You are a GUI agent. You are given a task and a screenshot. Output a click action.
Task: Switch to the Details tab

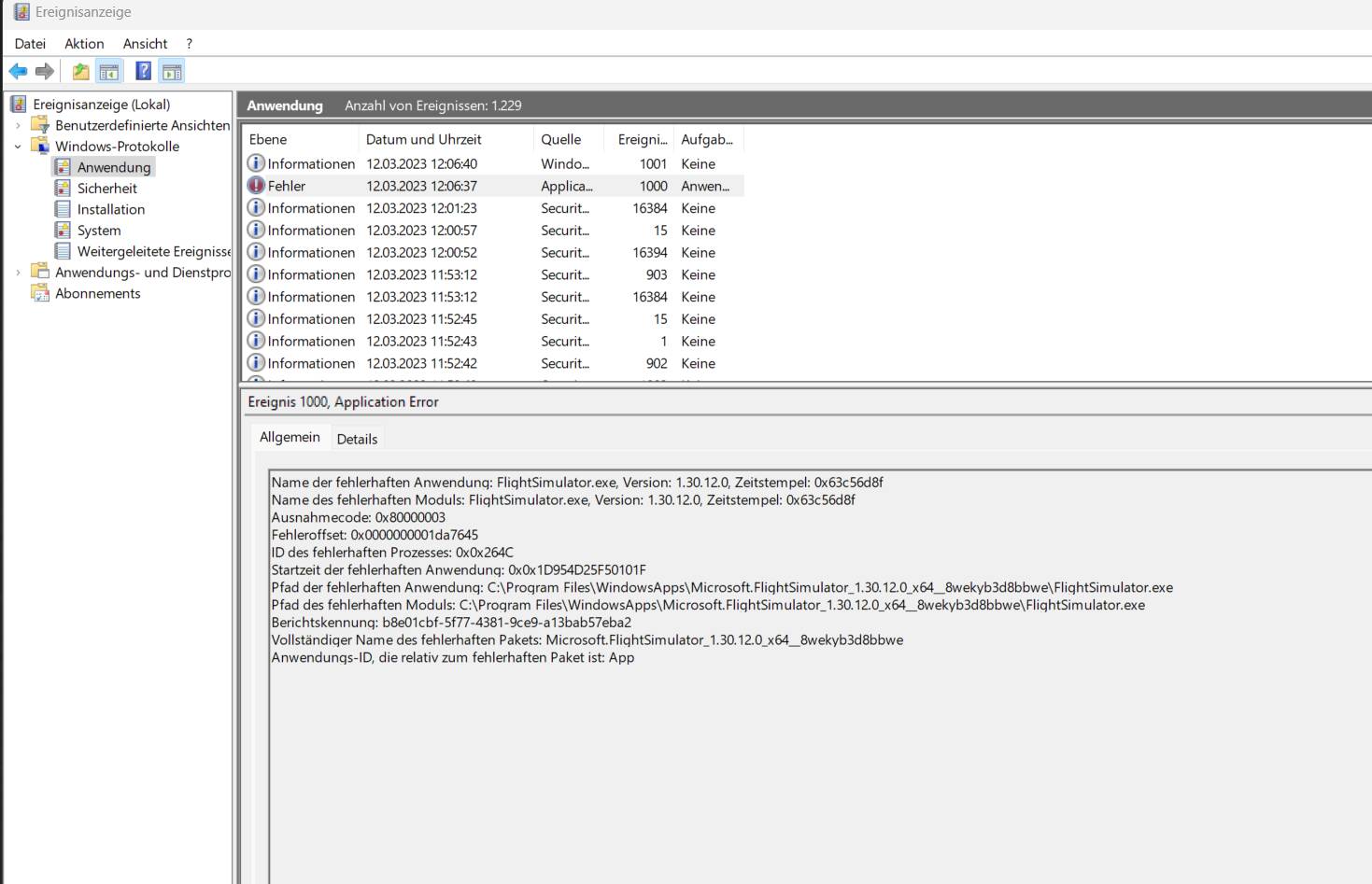click(x=357, y=439)
